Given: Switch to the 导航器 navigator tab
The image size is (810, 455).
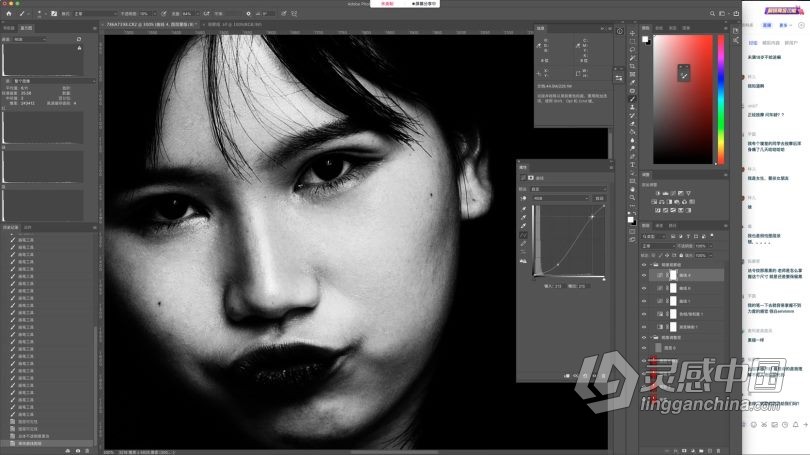Looking at the screenshot, I should (9, 28).
